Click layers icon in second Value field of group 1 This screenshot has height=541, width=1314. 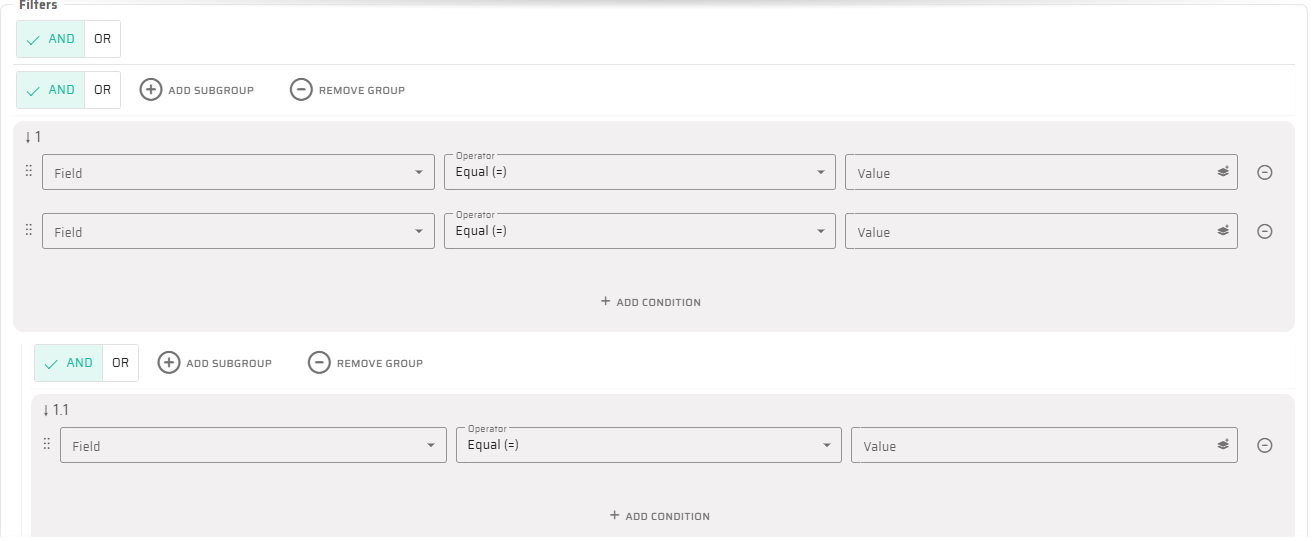1222,231
